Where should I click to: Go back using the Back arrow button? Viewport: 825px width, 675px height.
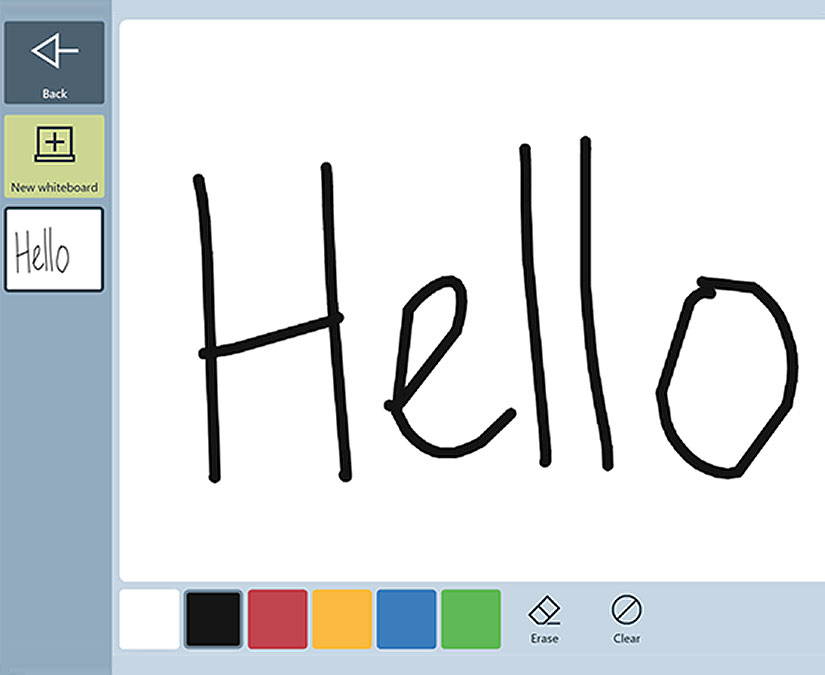point(54,63)
